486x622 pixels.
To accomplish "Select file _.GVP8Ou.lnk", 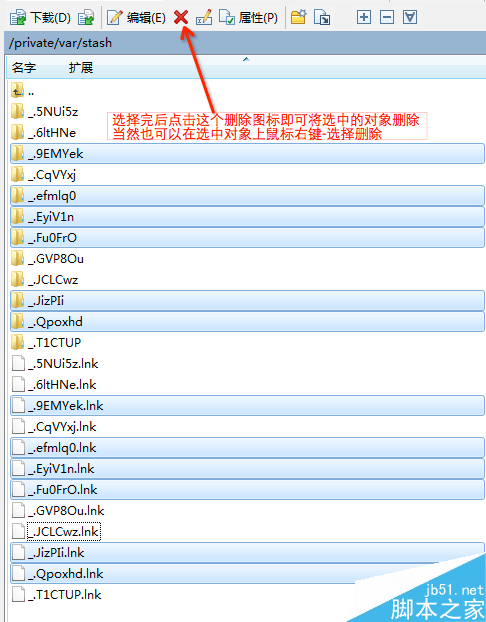I will click(58, 511).
